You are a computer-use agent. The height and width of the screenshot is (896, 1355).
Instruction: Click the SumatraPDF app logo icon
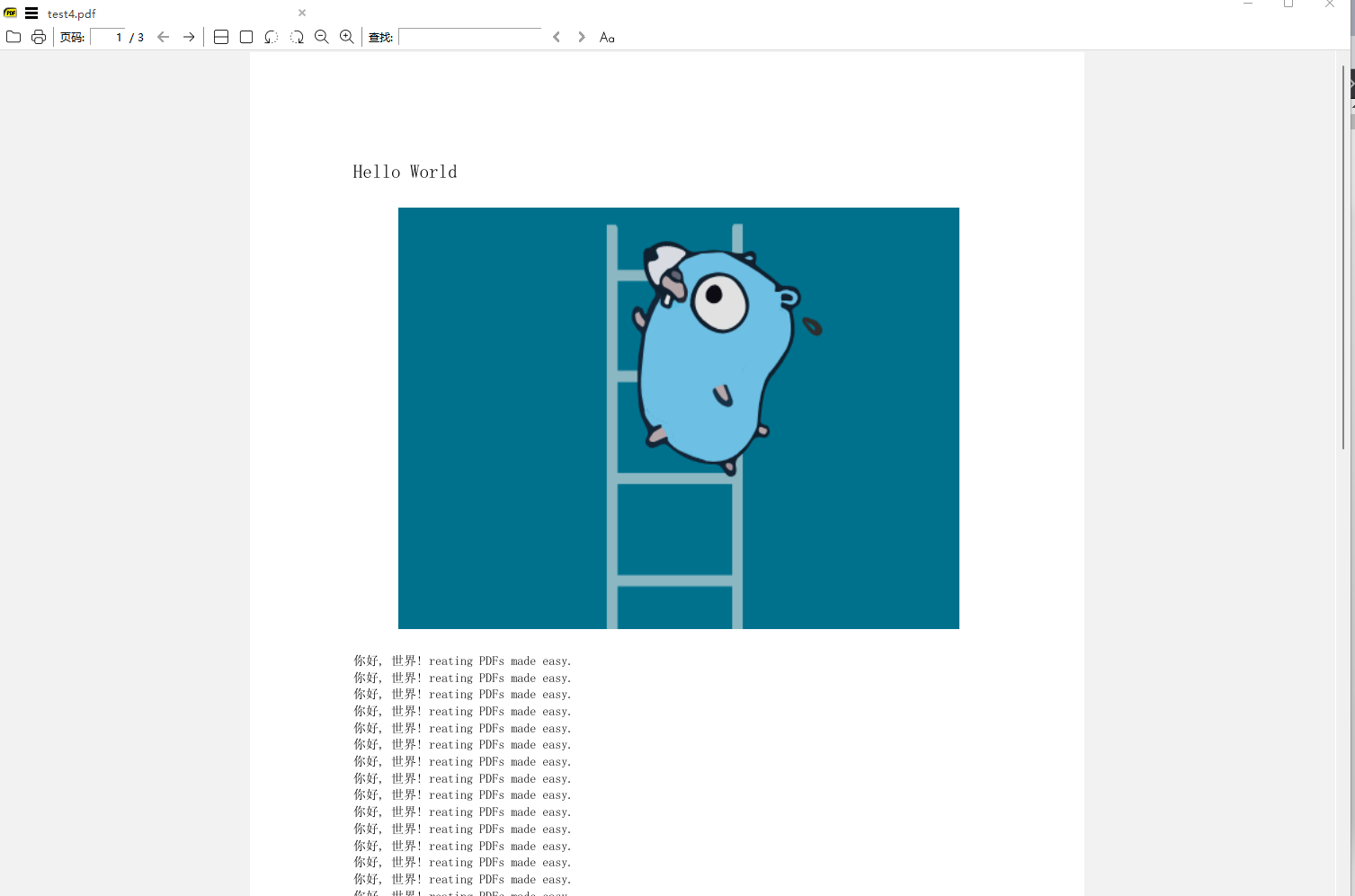coord(11,13)
